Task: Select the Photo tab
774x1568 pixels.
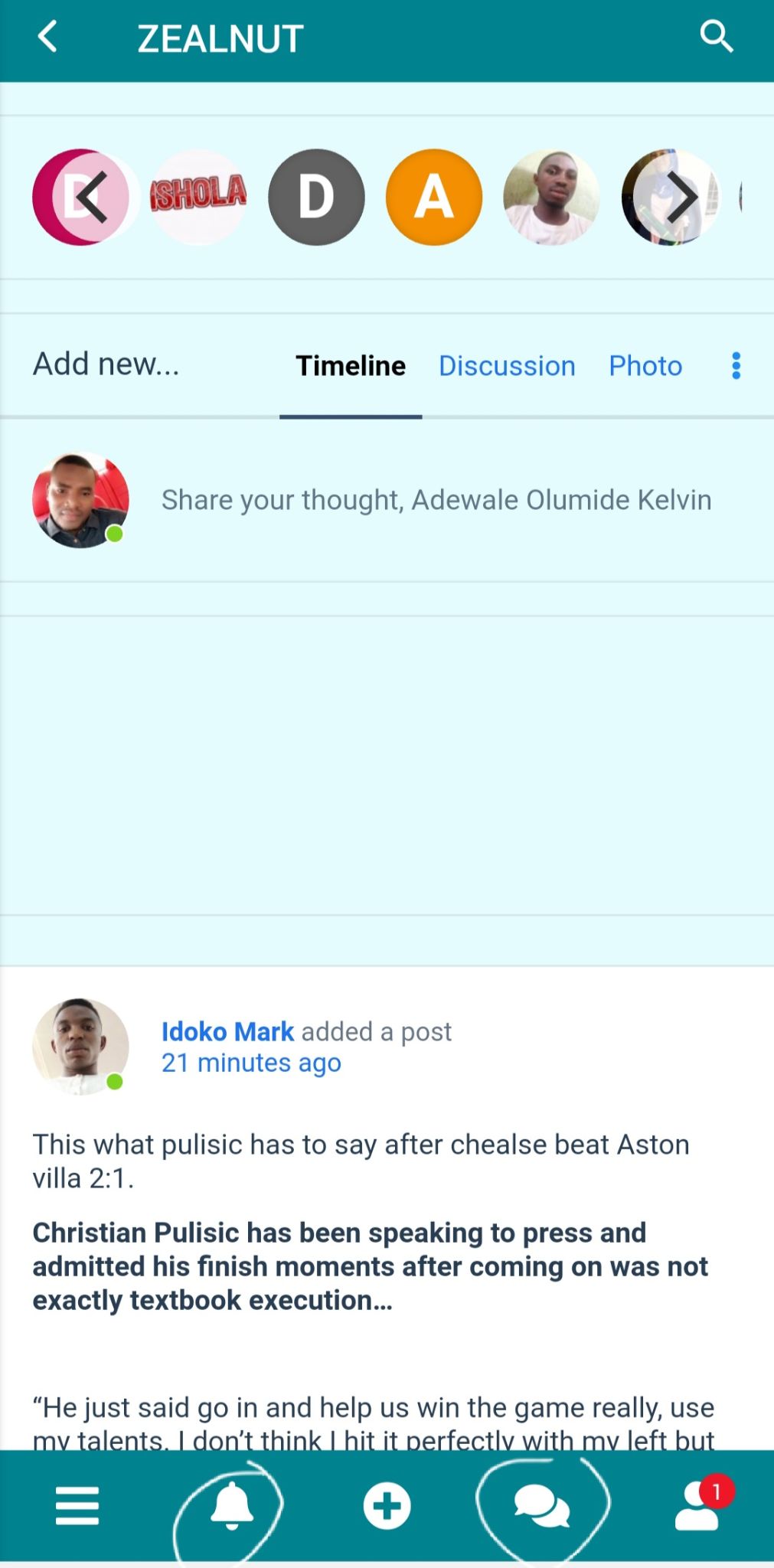Action: (x=645, y=366)
